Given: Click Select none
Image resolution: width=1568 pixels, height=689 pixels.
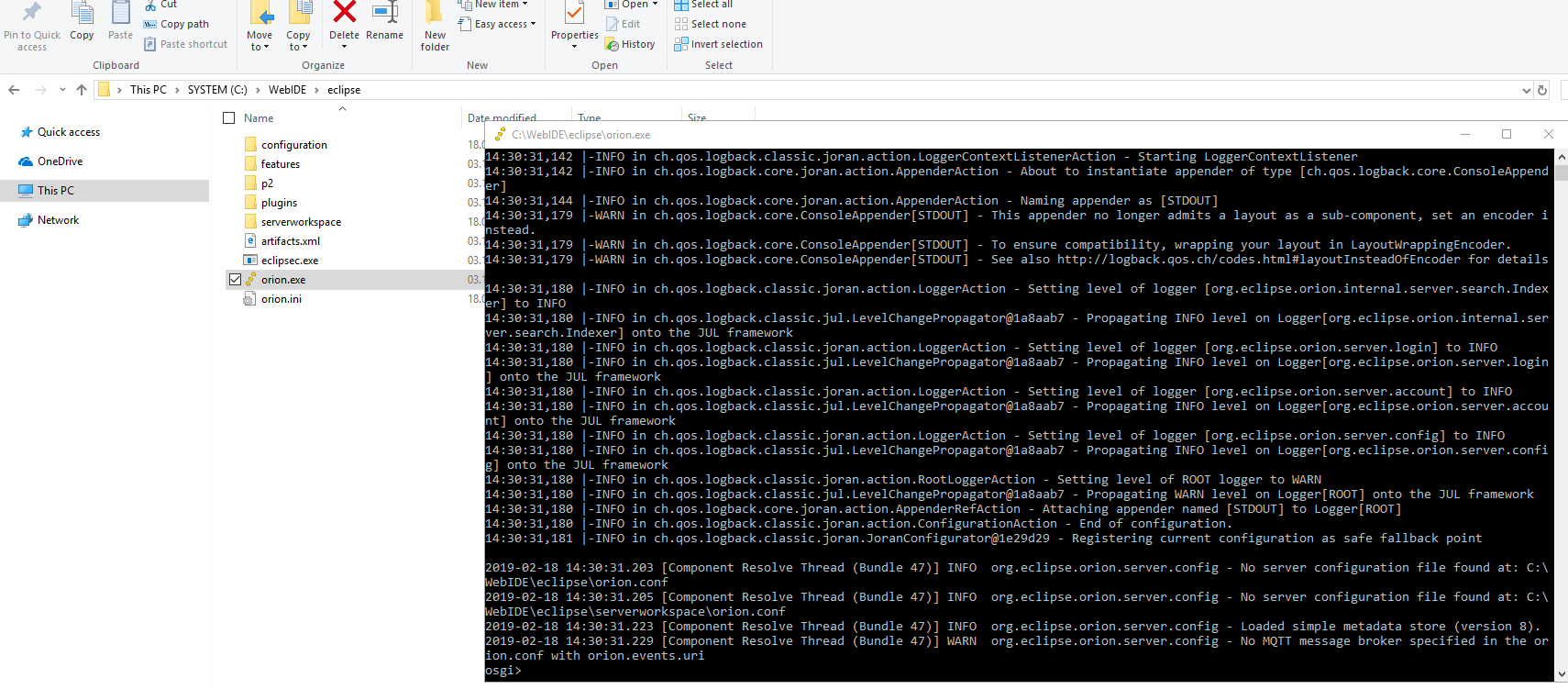Looking at the screenshot, I should 710,24.
